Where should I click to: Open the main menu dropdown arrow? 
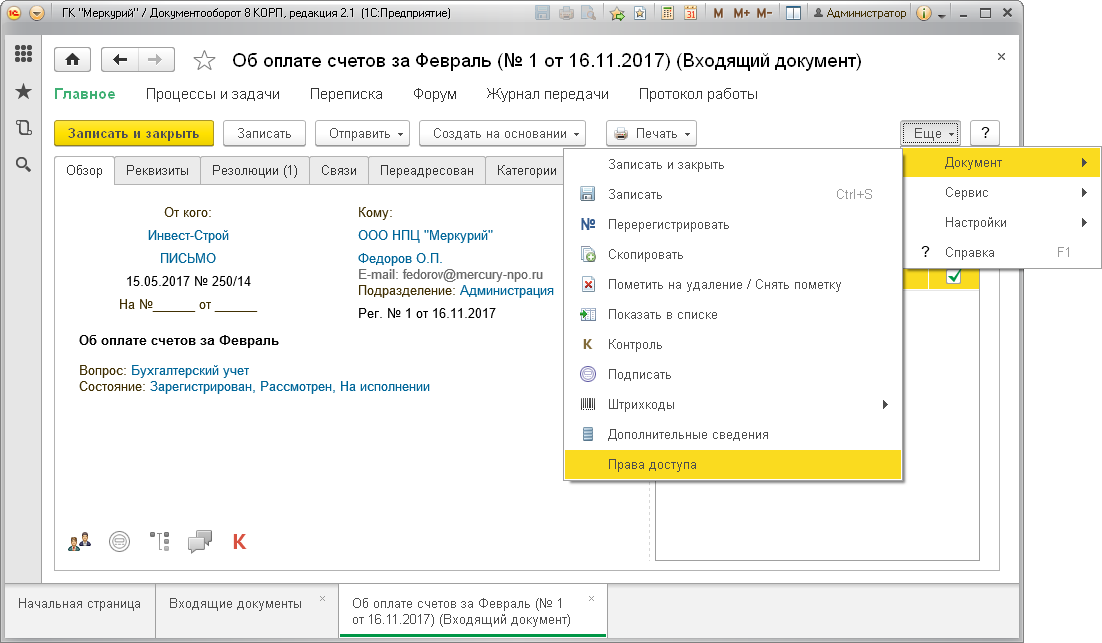click(x=37, y=13)
